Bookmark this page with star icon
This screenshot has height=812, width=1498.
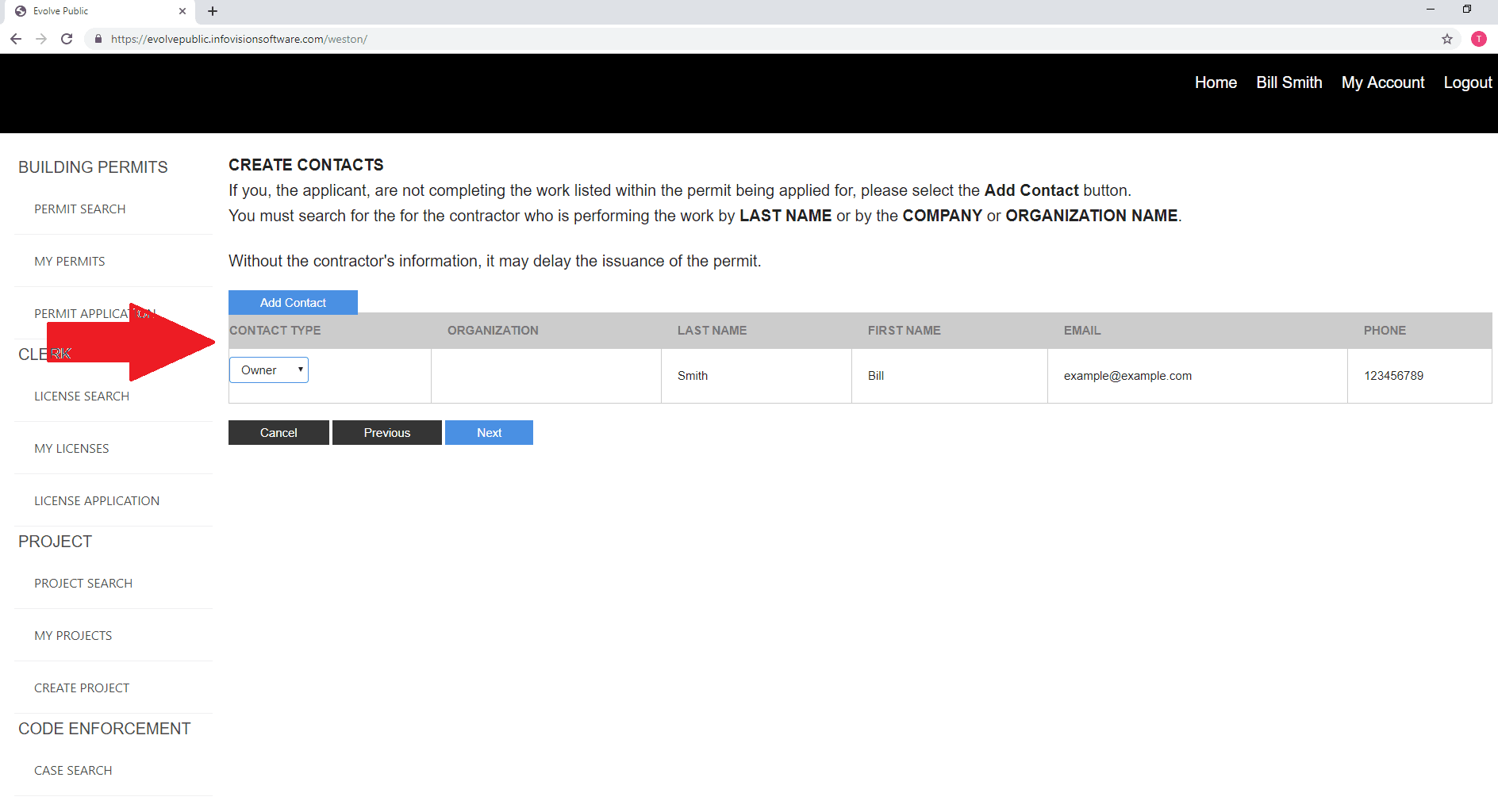coord(1447,39)
